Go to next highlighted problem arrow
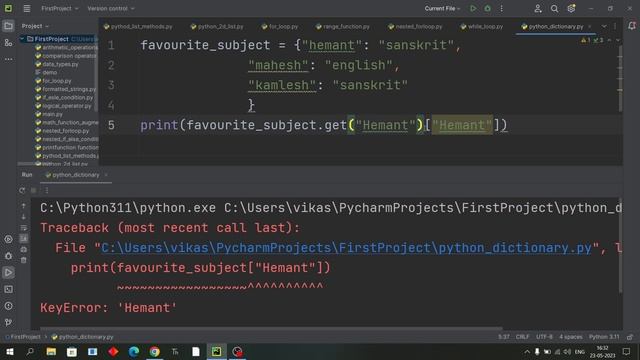This screenshot has width=640, height=360. pyautogui.click(x=618, y=40)
